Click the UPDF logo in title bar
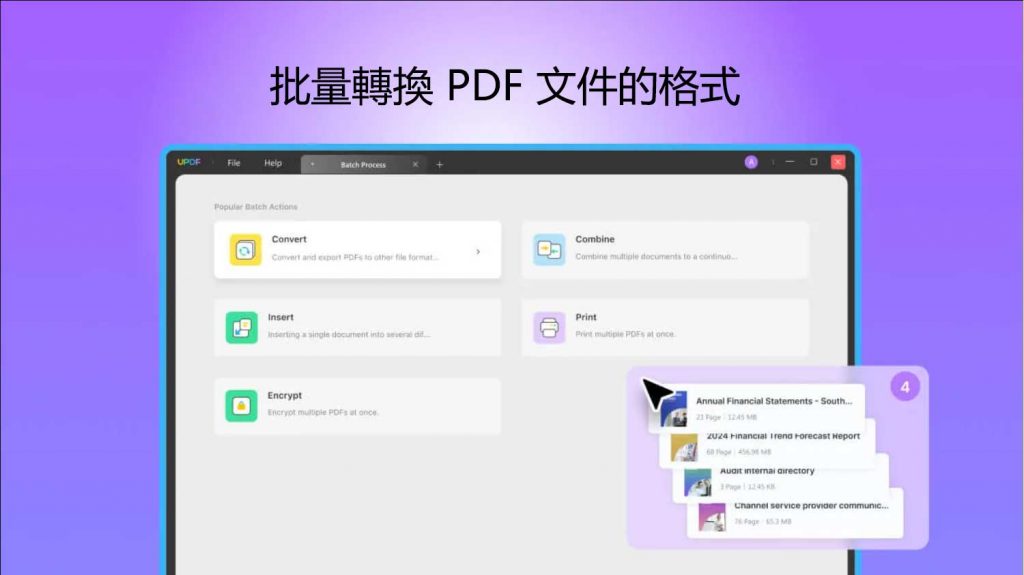The height and width of the screenshot is (575, 1024). pyautogui.click(x=189, y=162)
